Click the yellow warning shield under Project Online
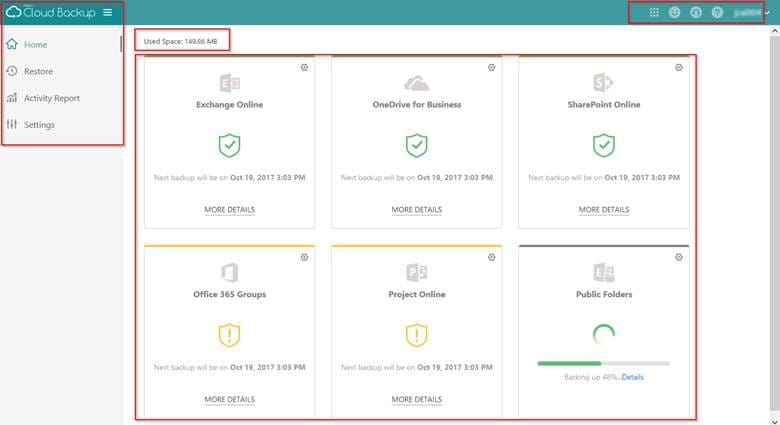The height and width of the screenshot is (425, 780). click(416, 335)
